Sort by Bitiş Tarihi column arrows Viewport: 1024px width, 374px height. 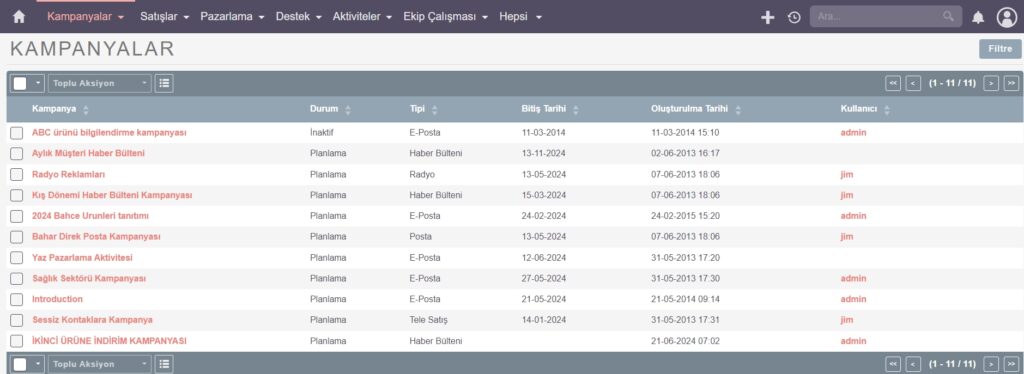pyautogui.click(x=575, y=110)
